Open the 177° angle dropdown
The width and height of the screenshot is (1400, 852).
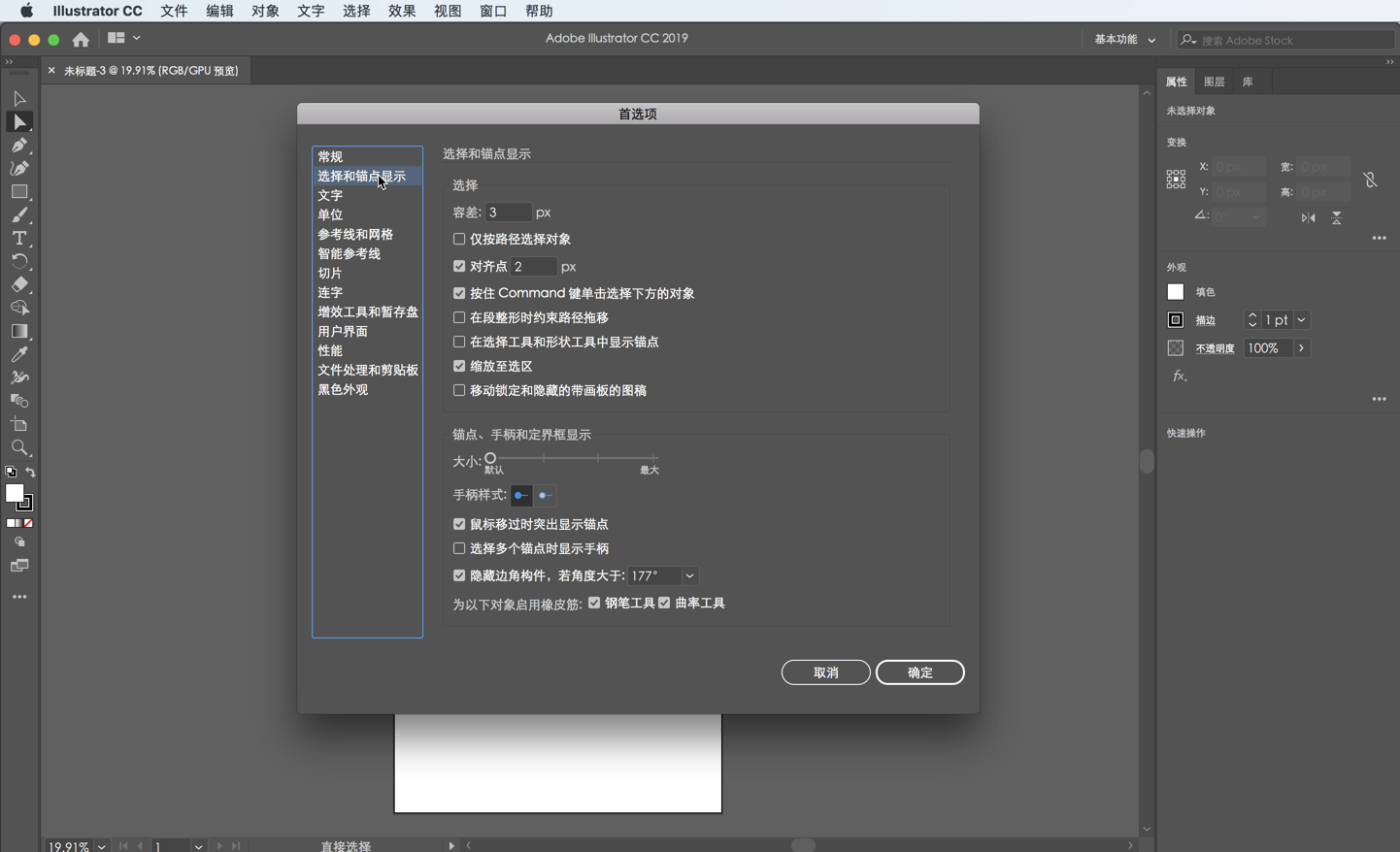point(689,575)
